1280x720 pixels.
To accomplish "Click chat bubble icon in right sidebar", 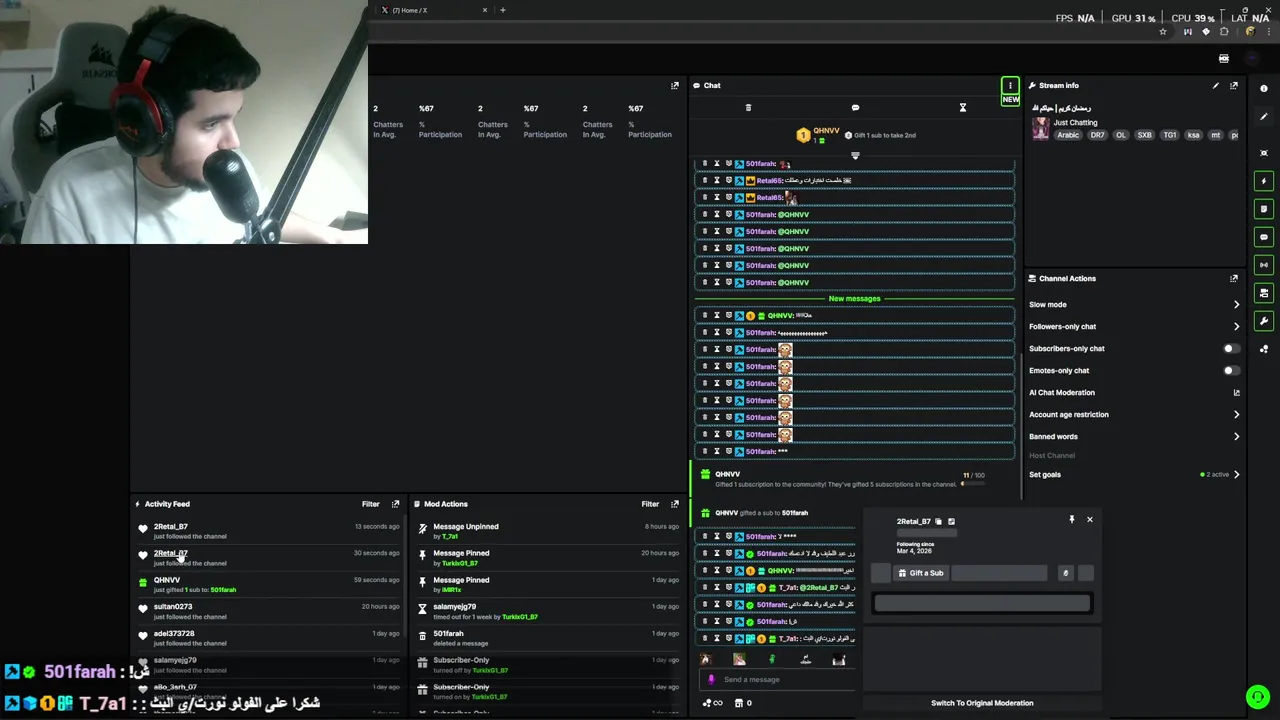I will tap(1264, 237).
